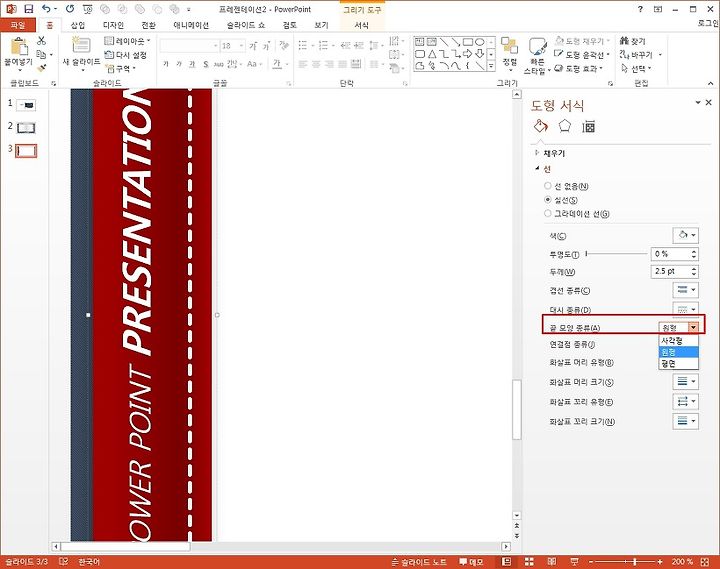Select rectangle shape in shapes gallery
This screenshot has height=569, width=720.
(x=467, y=42)
